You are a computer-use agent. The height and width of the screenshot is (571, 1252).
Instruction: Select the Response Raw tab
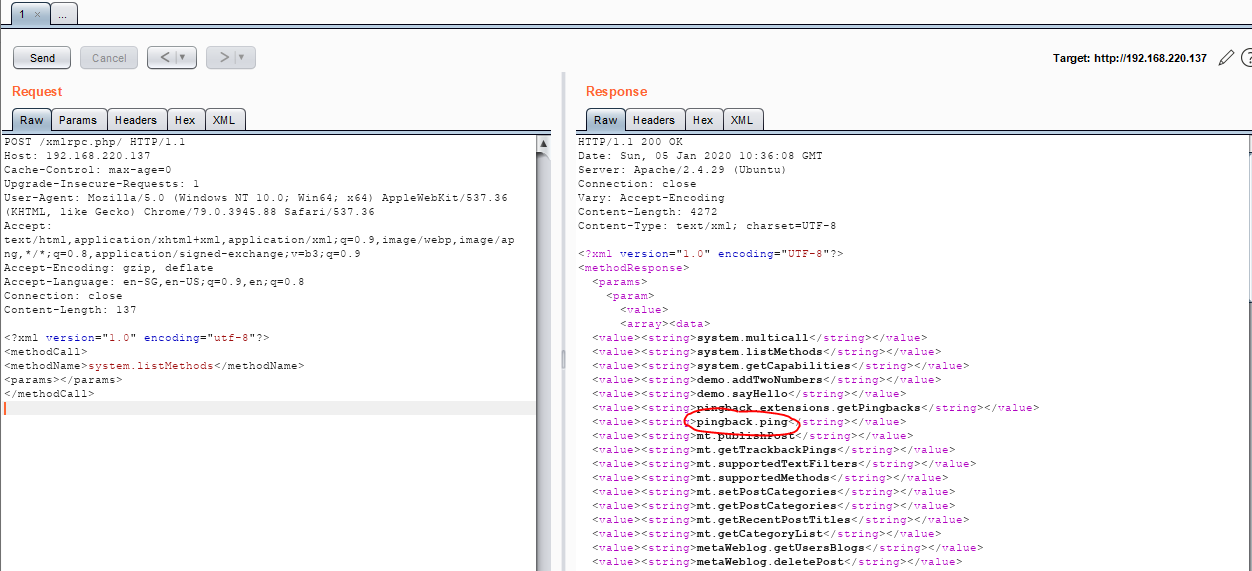605,120
